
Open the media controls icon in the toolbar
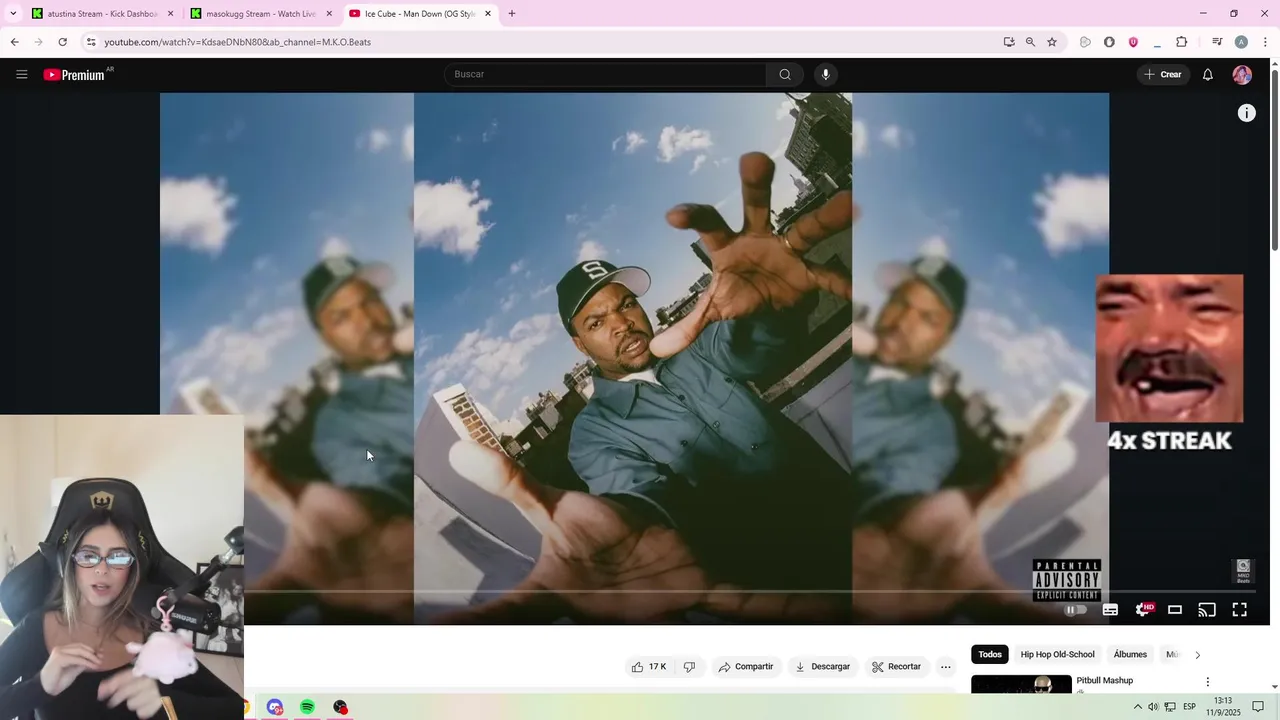point(1217,42)
